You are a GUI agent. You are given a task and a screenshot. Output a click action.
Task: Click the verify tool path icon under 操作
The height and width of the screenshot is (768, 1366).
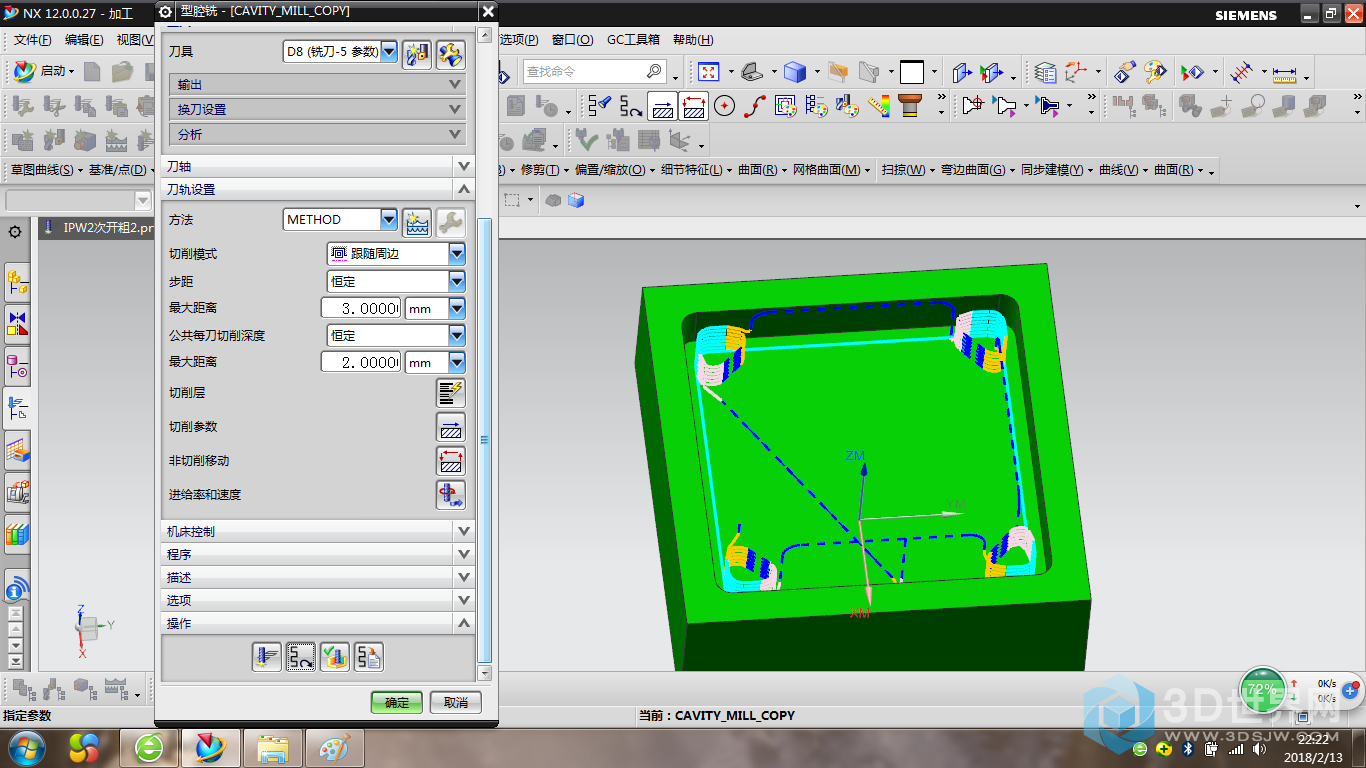click(x=335, y=657)
